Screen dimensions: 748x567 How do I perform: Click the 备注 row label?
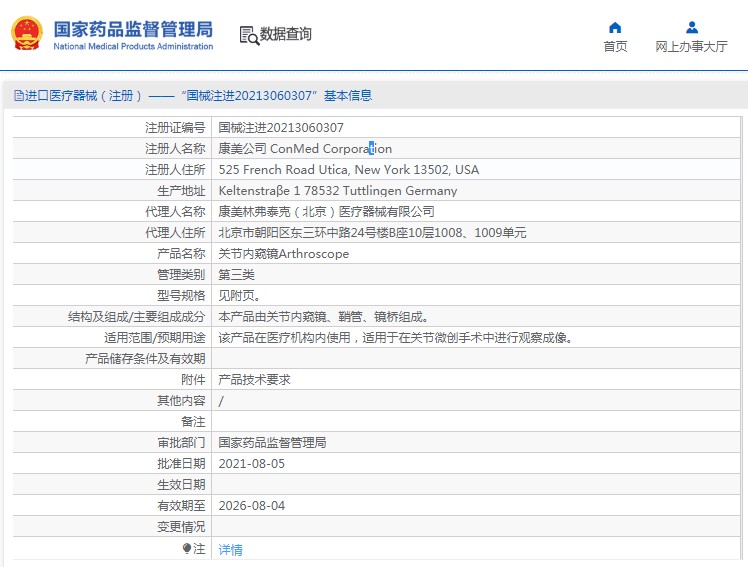click(x=193, y=422)
